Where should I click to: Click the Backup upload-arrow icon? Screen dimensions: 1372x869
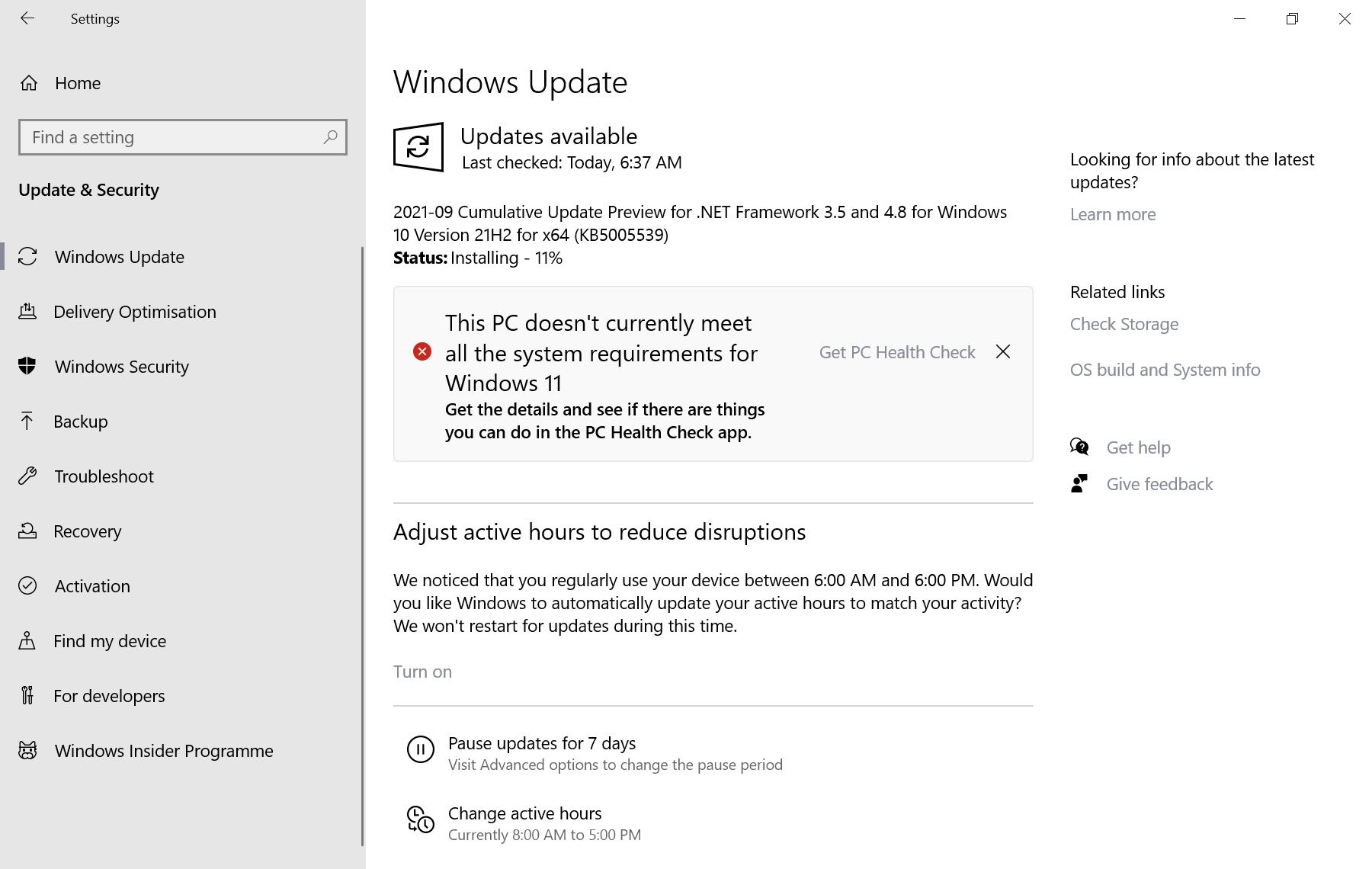pyautogui.click(x=28, y=421)
